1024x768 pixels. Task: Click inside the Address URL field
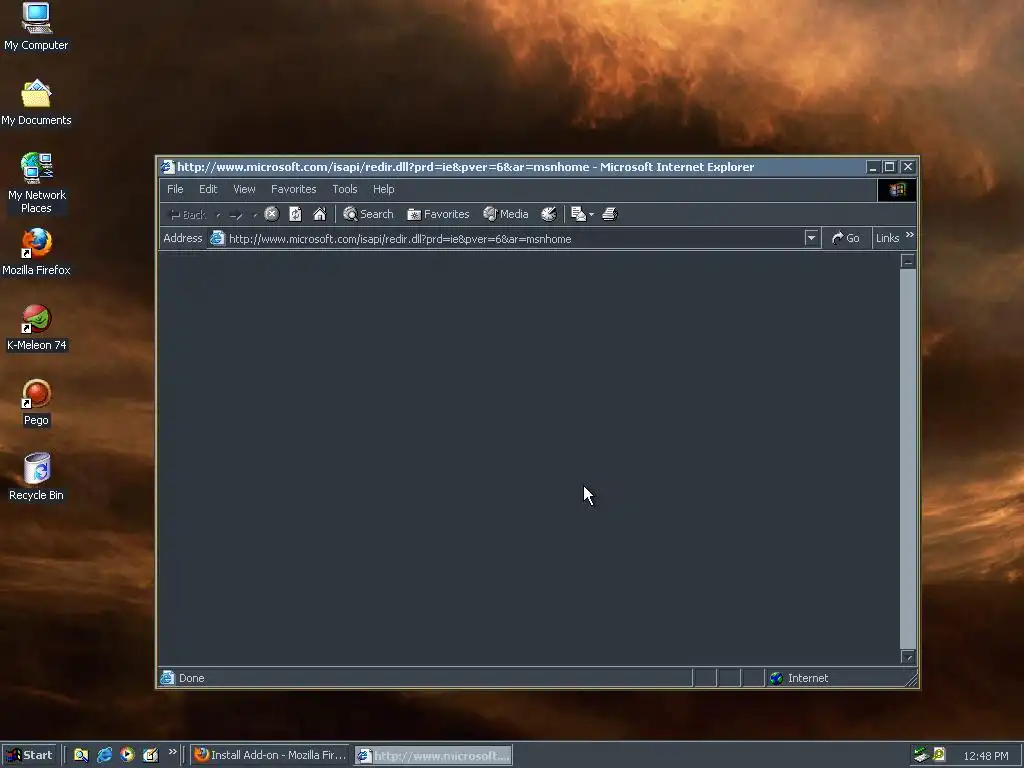[x=515, y=238]
